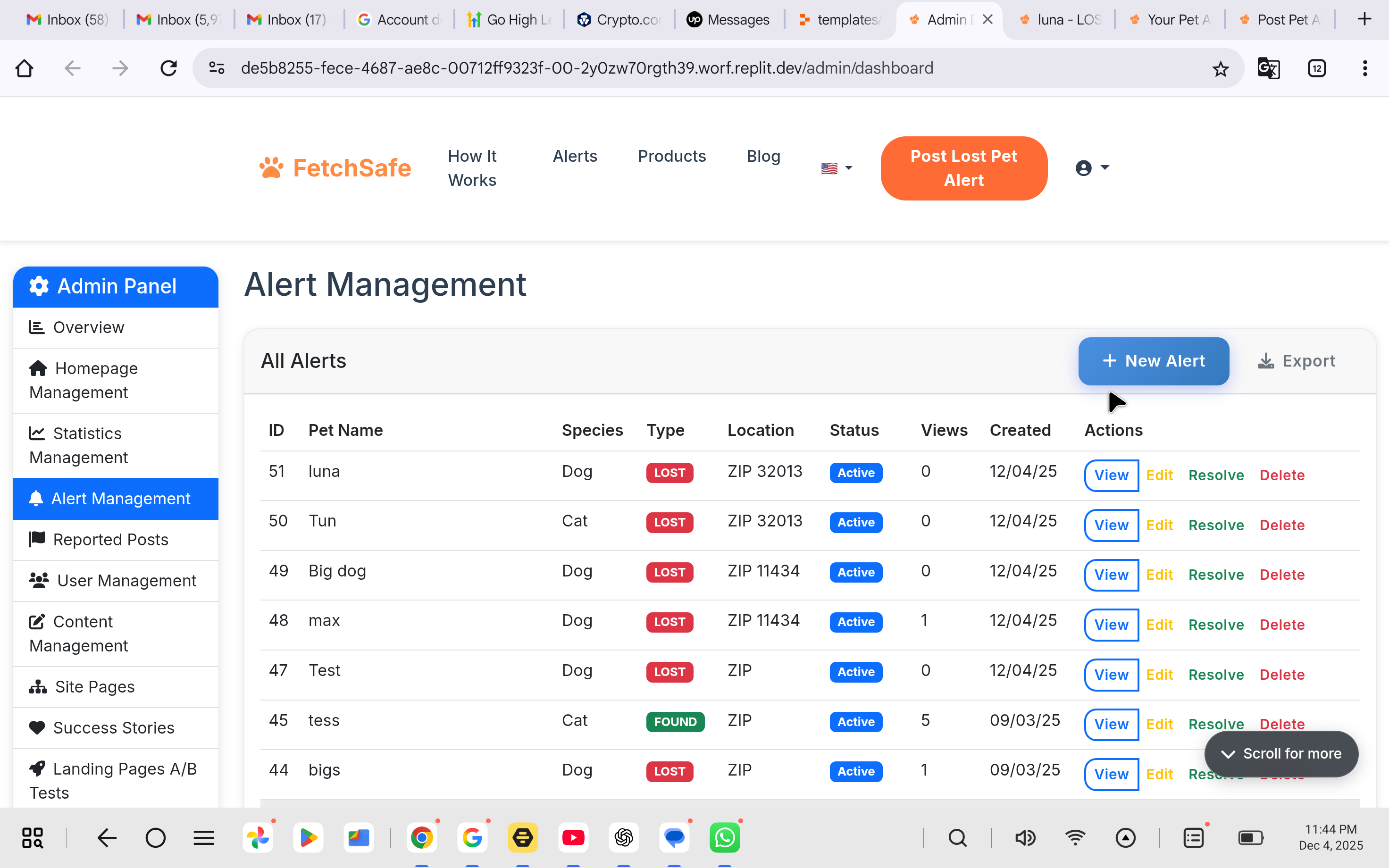Expand the language flag dropdown

(836, 168)
